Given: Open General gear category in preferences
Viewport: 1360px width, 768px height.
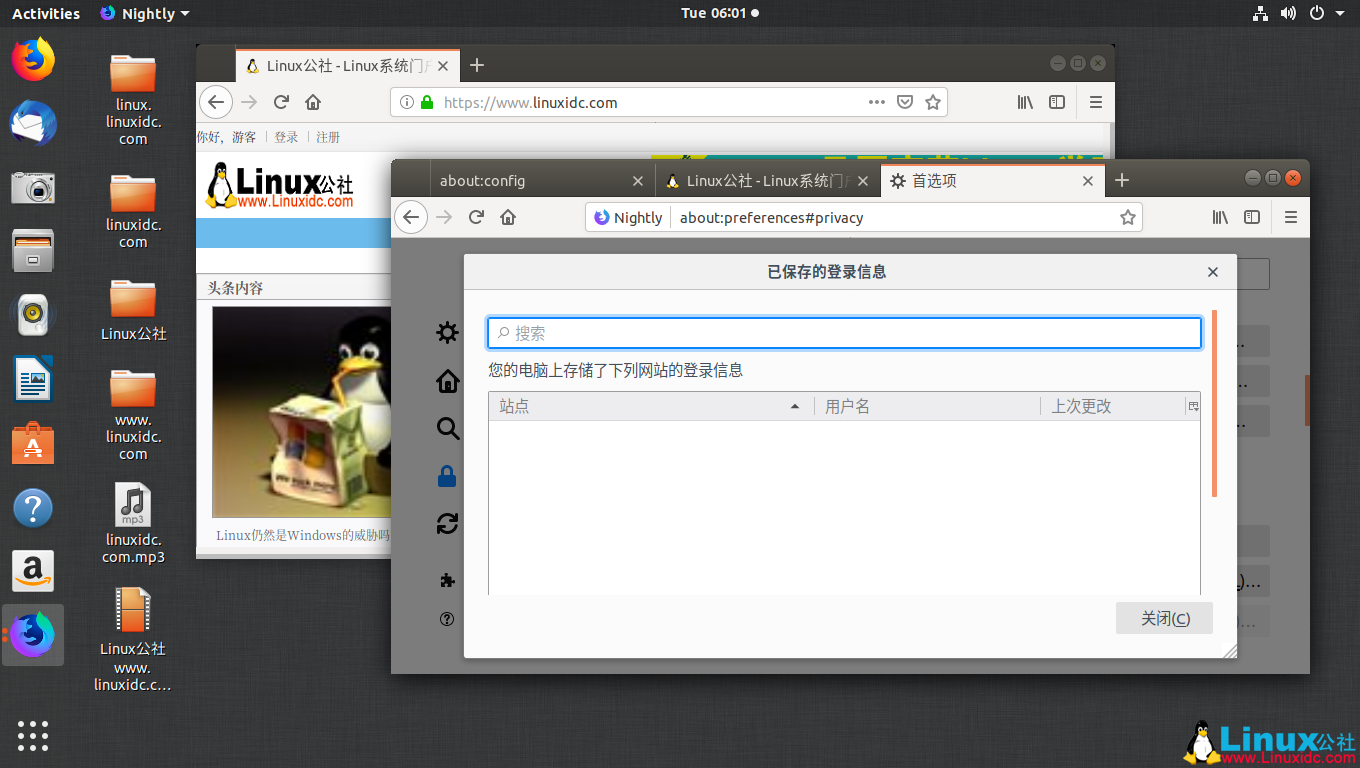Looking at the screenshot, I should click(447, 333).
